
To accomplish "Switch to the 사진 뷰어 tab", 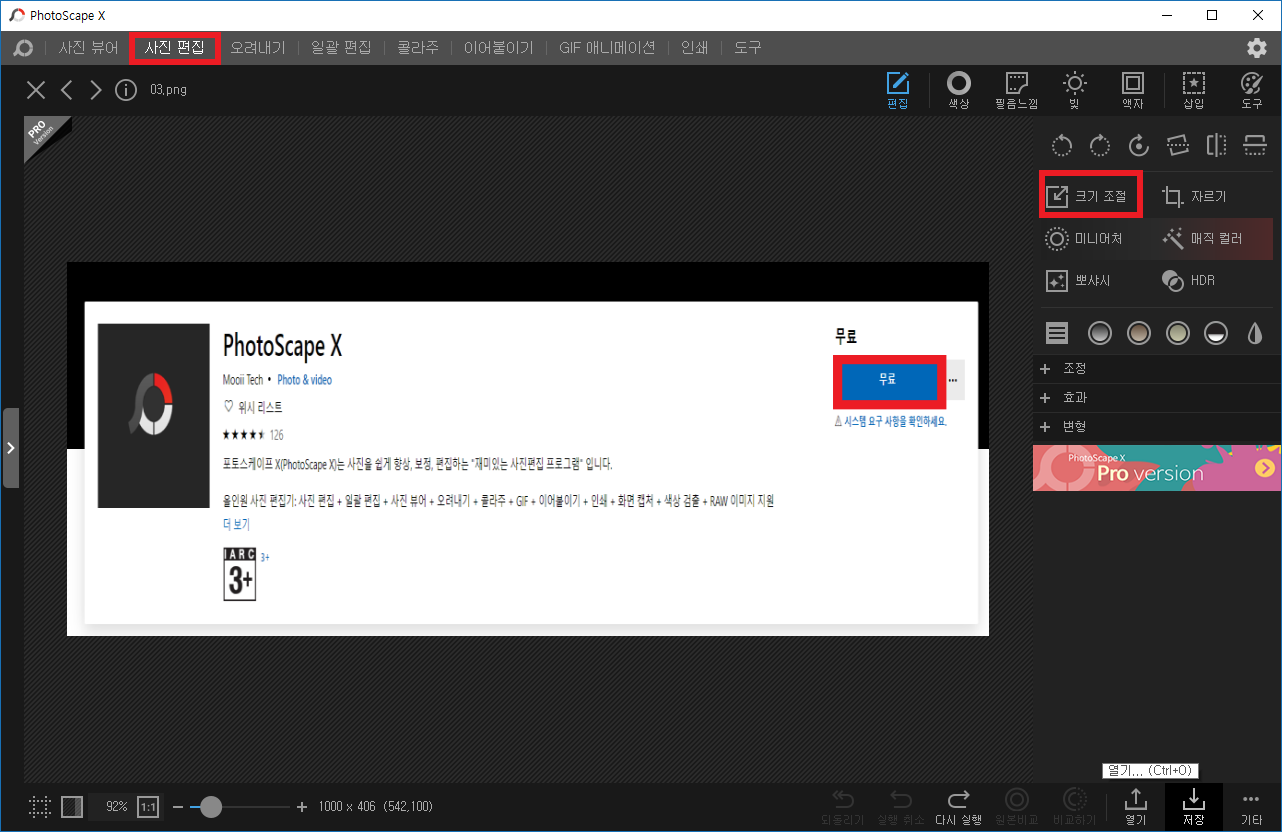I will tap(89, 47).
